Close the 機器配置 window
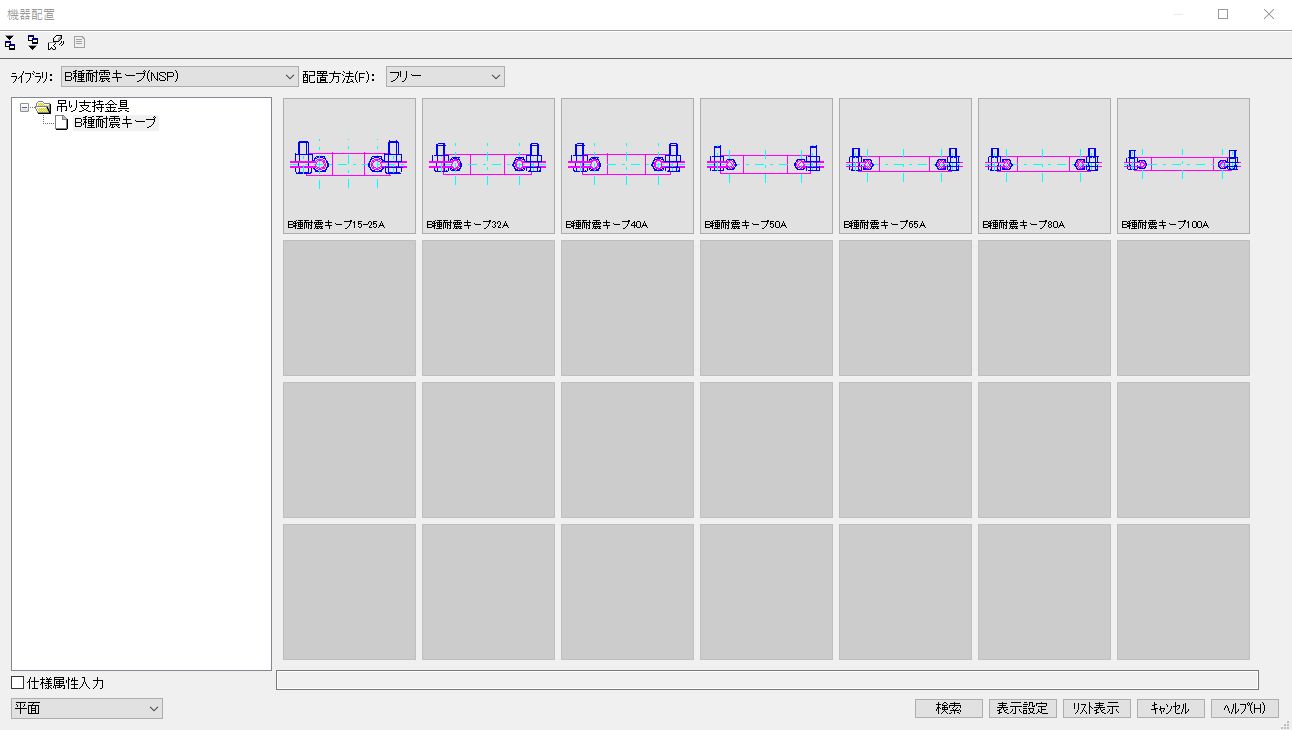1292x730 pixels. pos(1269,14)
